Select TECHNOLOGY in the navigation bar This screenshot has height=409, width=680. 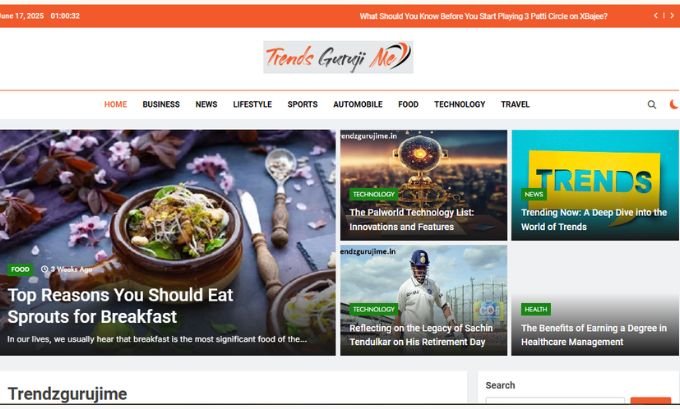coord(459,105)
